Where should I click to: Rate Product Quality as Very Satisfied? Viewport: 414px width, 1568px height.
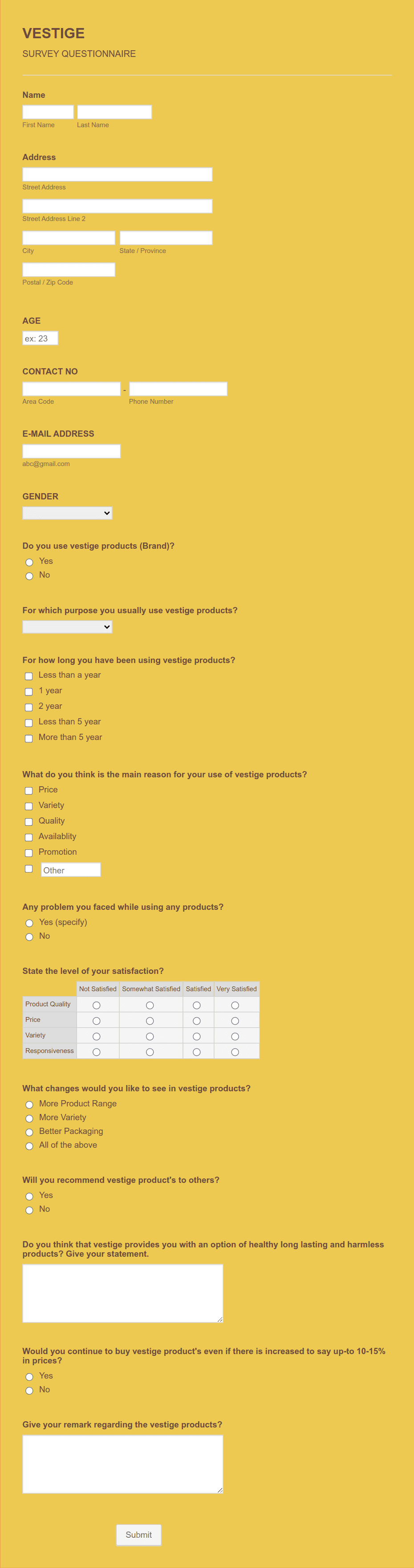pos(235,1005)
